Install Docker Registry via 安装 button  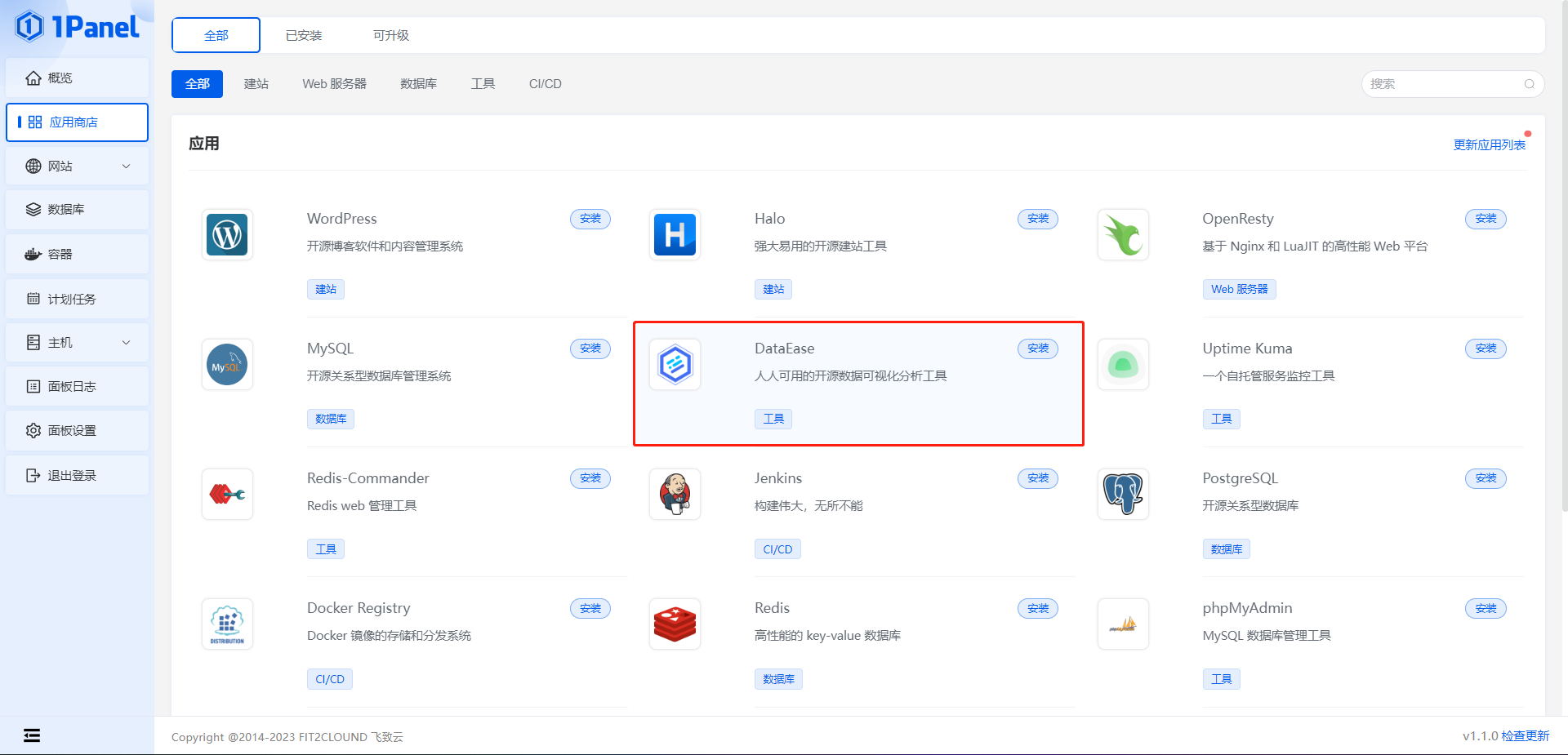[x=590, y=608]
